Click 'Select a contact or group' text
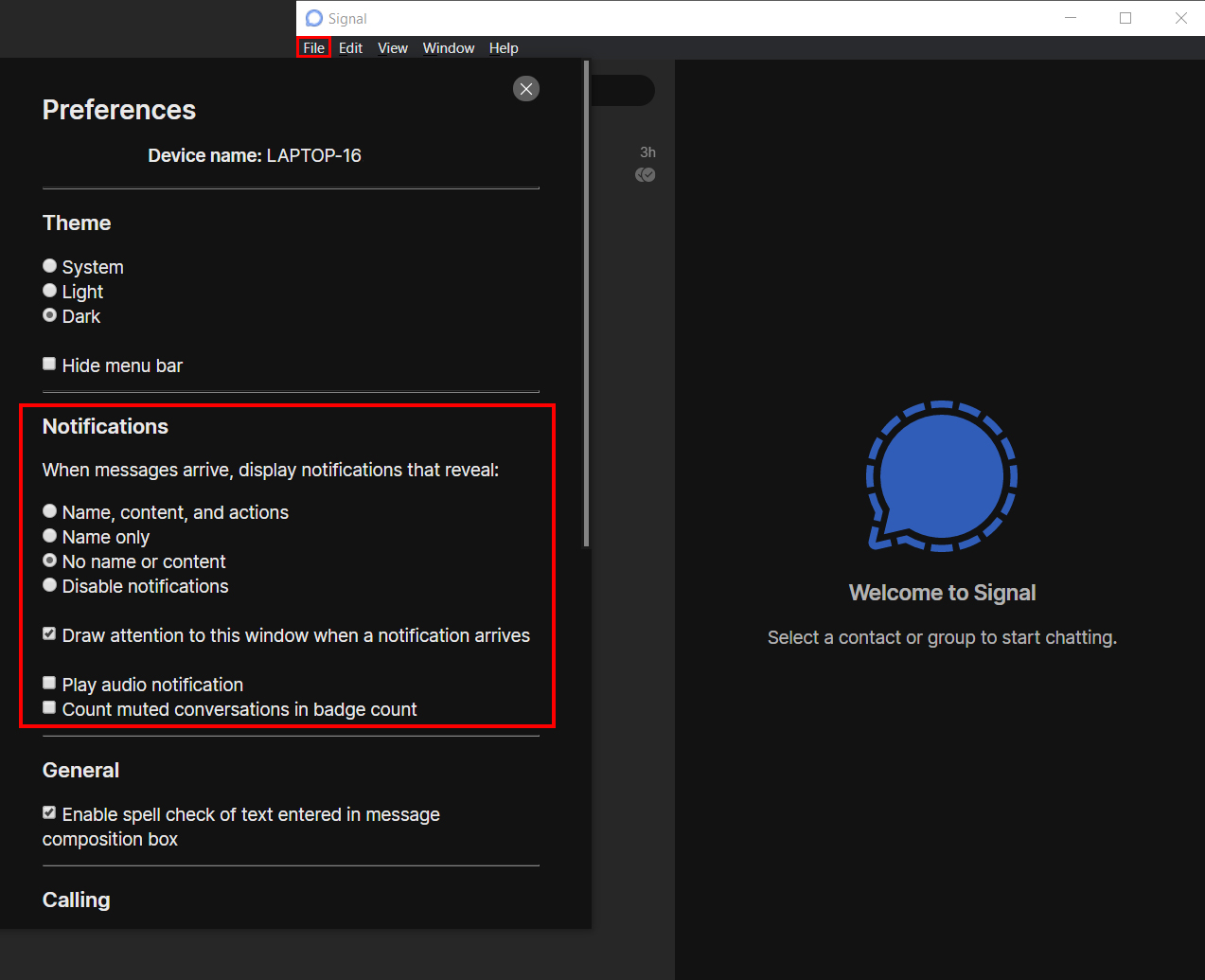1205x980 pixels. tap(942, 637)
